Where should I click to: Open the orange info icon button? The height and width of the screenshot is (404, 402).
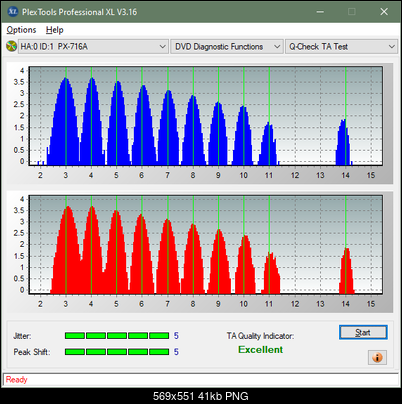click(x=377, y=358)
